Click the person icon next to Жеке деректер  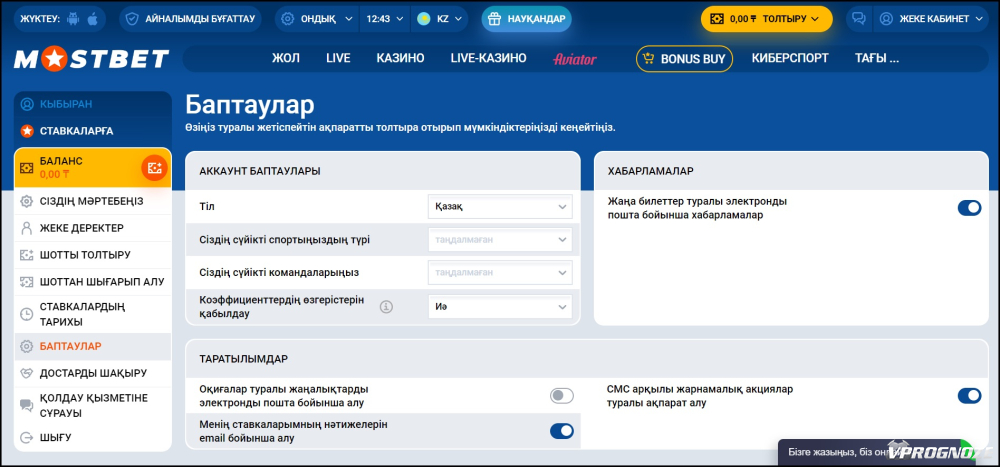(x=26, y=228)
